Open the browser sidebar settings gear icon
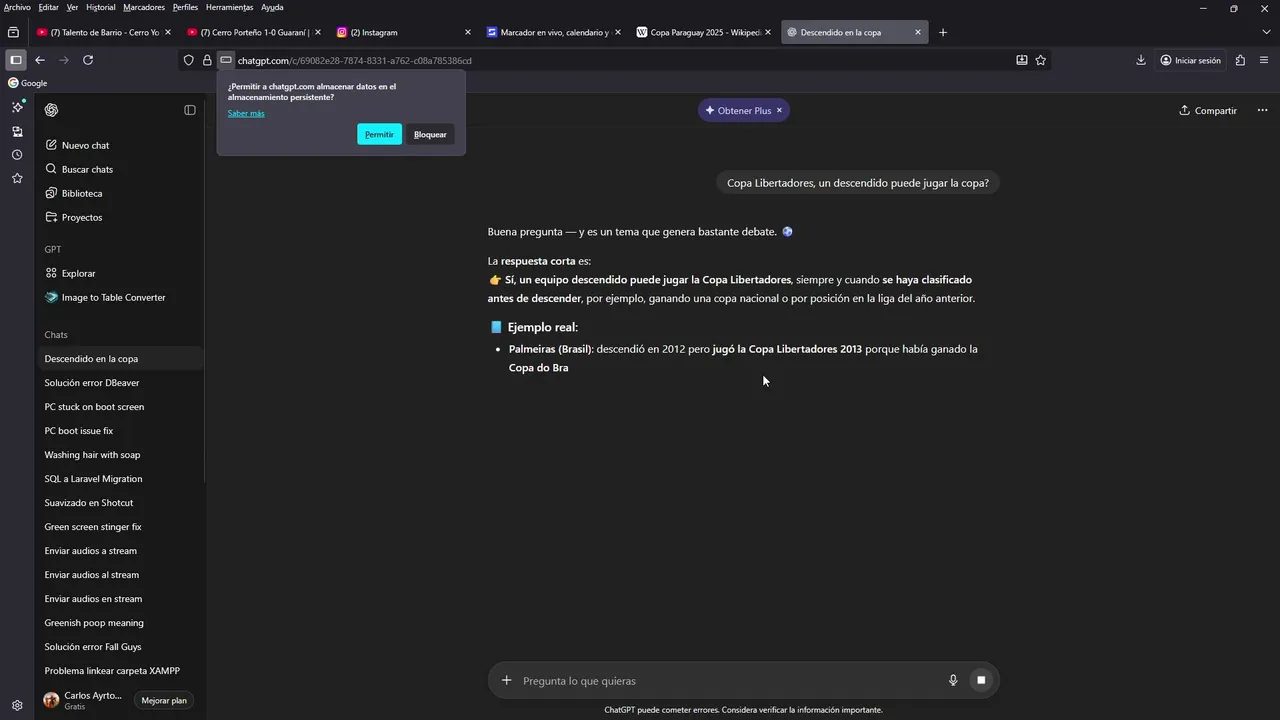The image size is (1280, 720). point(17,705)
